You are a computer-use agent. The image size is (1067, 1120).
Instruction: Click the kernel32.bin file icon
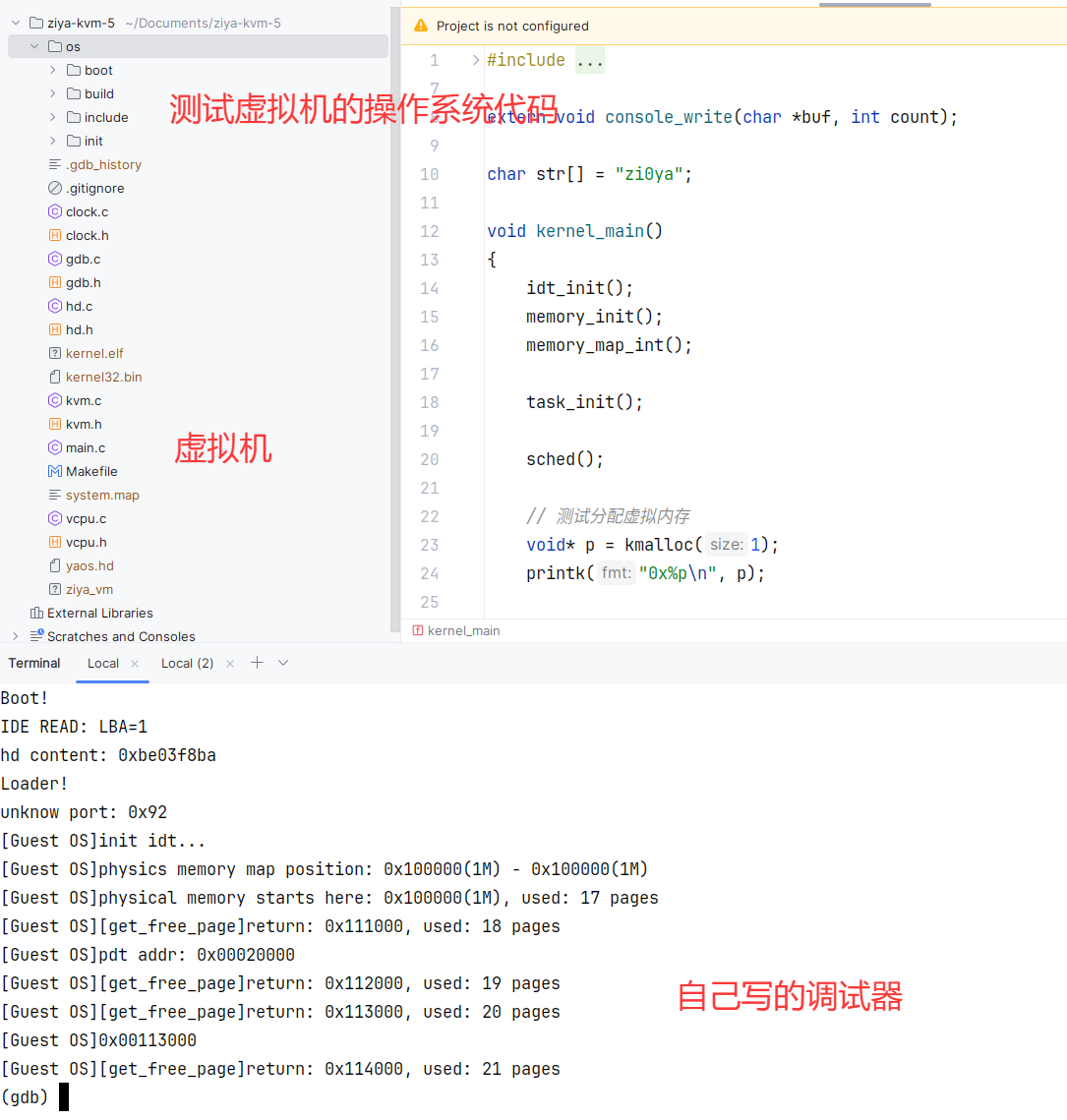[x=55, y=377]
